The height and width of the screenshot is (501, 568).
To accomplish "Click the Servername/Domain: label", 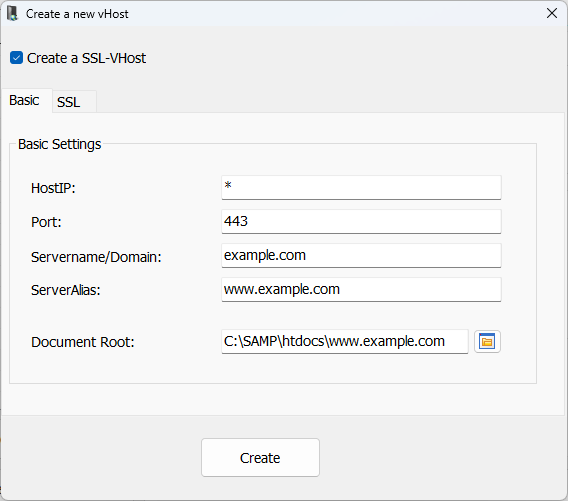I will [x=96, y=257].
